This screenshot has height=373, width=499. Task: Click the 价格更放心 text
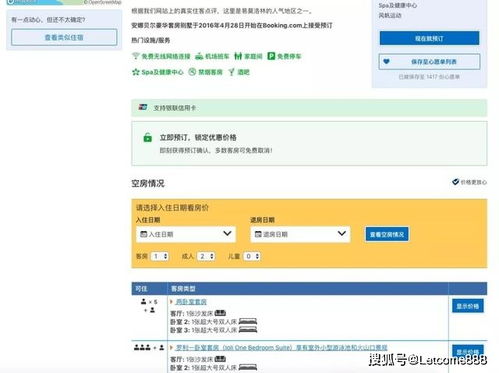tap(474, 182)
